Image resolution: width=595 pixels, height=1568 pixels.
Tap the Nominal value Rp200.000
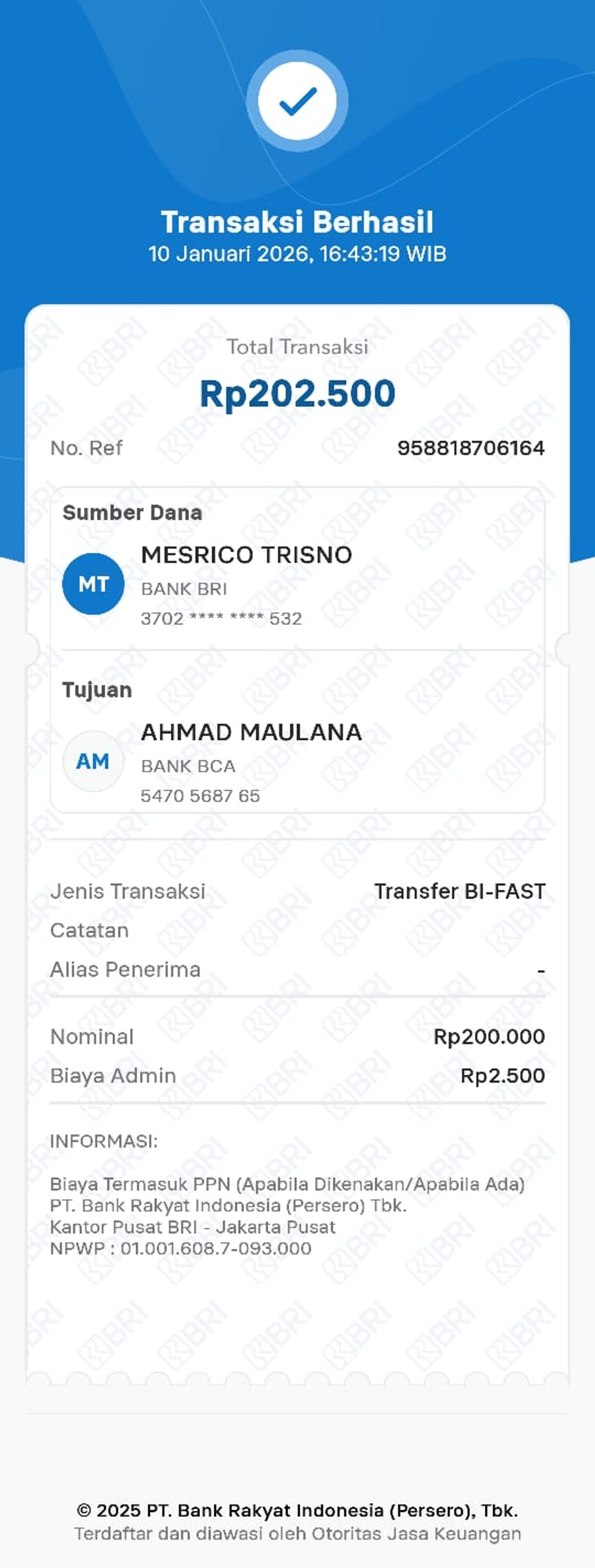(489, 1036)
